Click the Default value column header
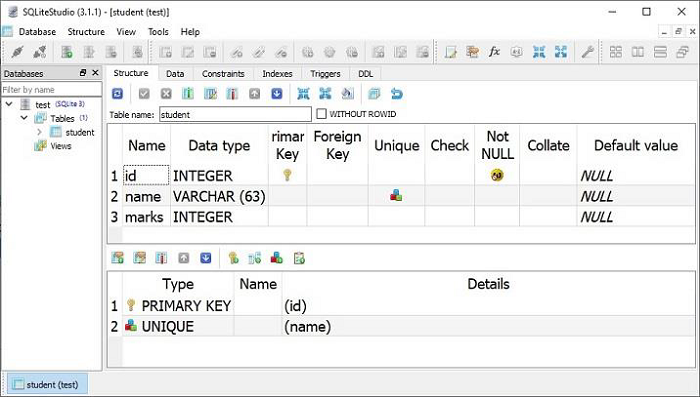Screen dimensions: 700x397 636,146
